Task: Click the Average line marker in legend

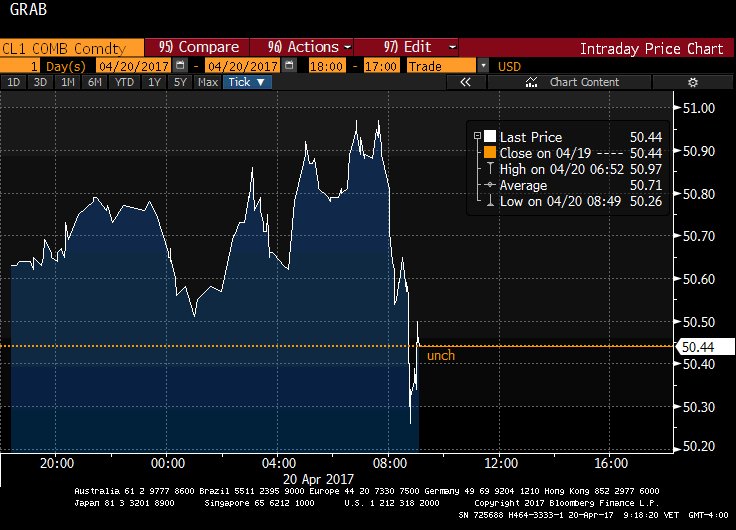Action: (489, 186)
